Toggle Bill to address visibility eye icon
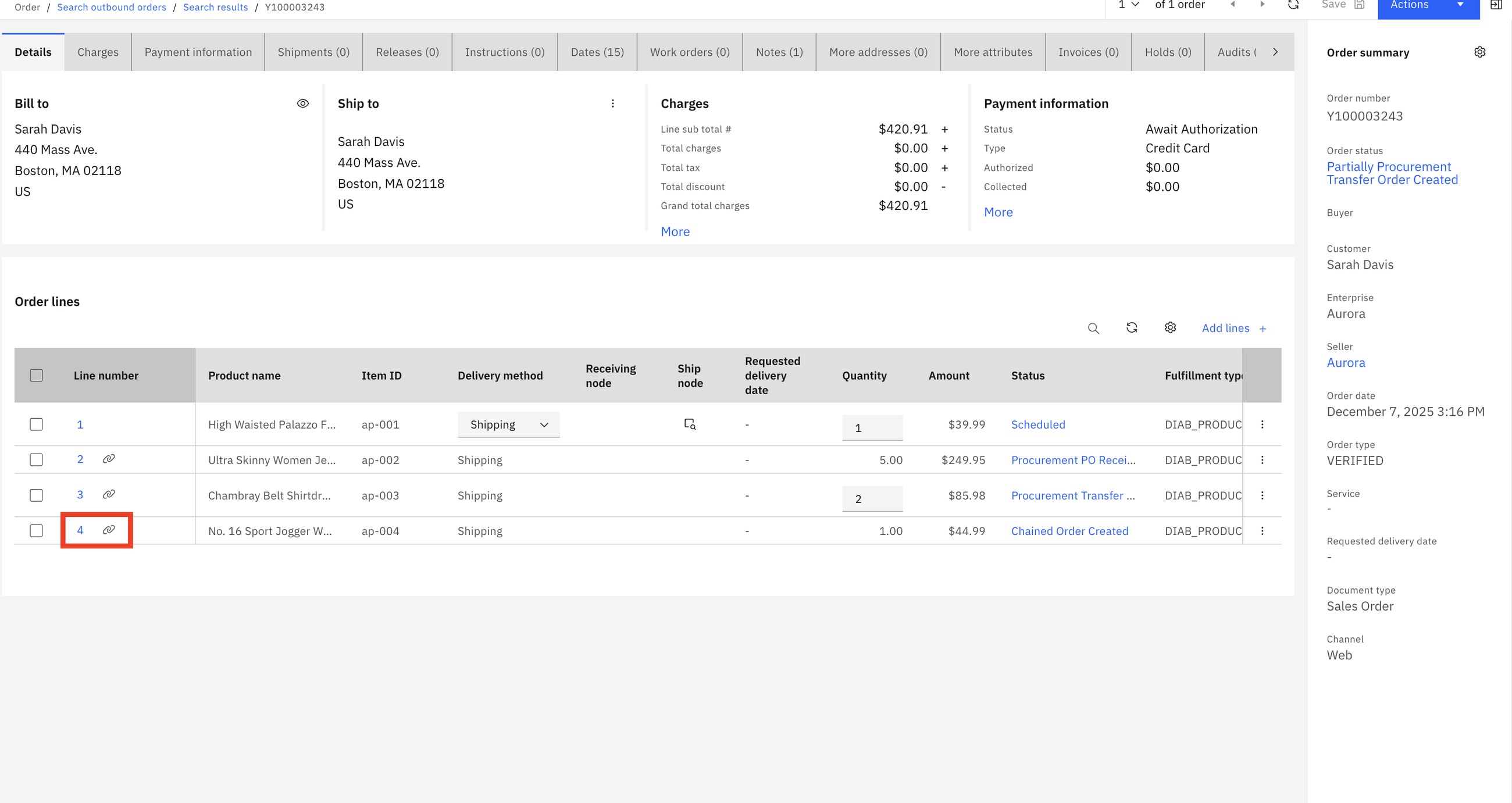This screenshot has width=1512, height=803. click(303, 104)
